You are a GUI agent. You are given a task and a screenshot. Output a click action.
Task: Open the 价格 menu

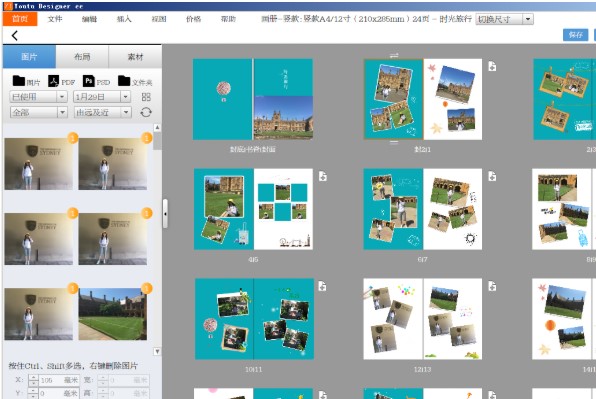(193, 19)
